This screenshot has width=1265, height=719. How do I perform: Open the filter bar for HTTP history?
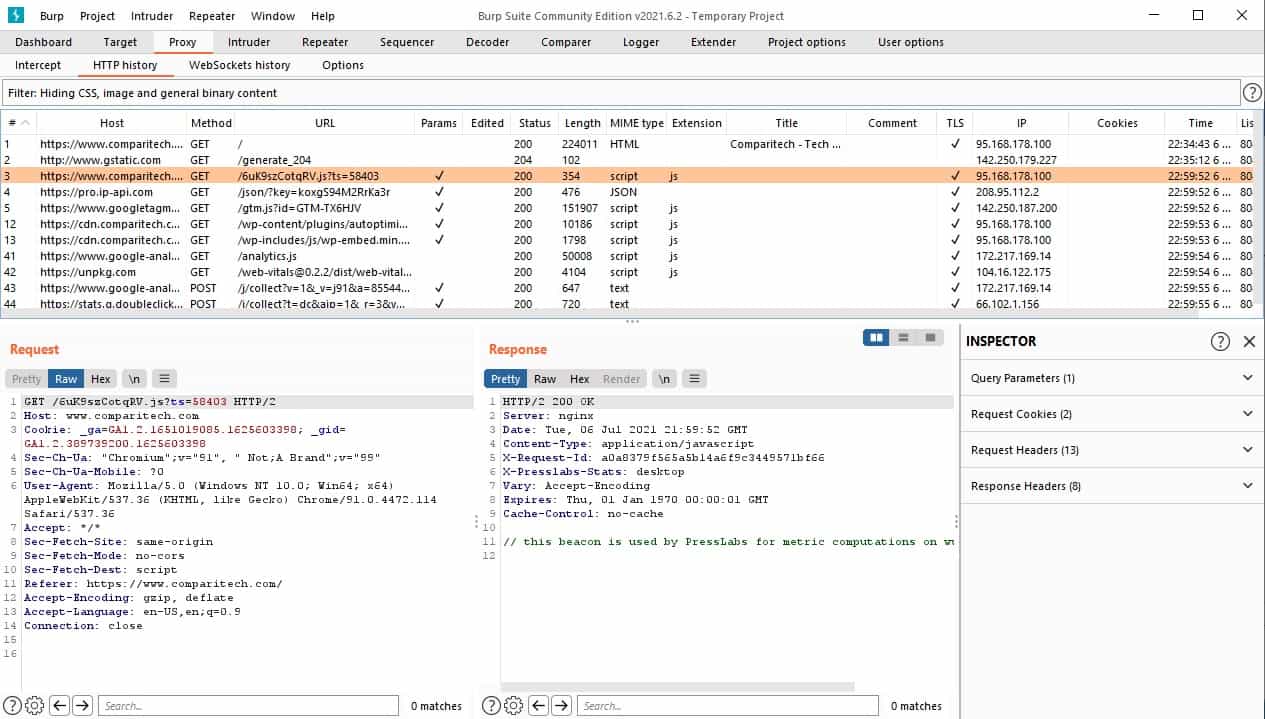tap(620, 93)
